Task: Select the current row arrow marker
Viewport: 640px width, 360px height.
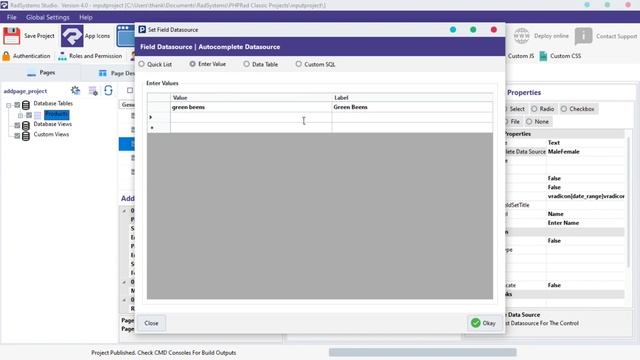Action: (158, 117)
